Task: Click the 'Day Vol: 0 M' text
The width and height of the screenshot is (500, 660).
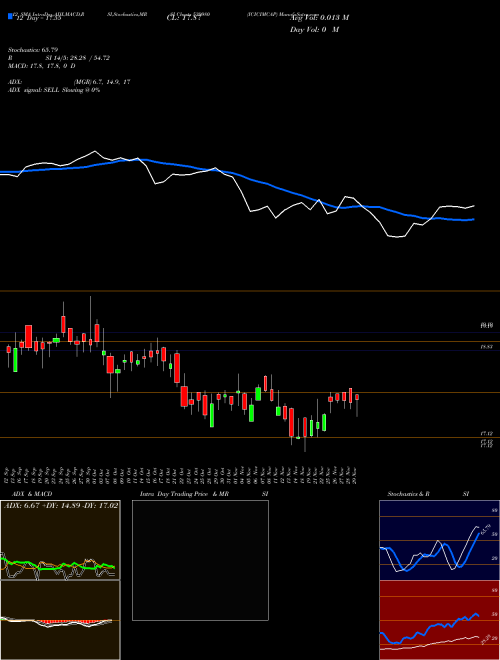Action: [x=314, y=29]
